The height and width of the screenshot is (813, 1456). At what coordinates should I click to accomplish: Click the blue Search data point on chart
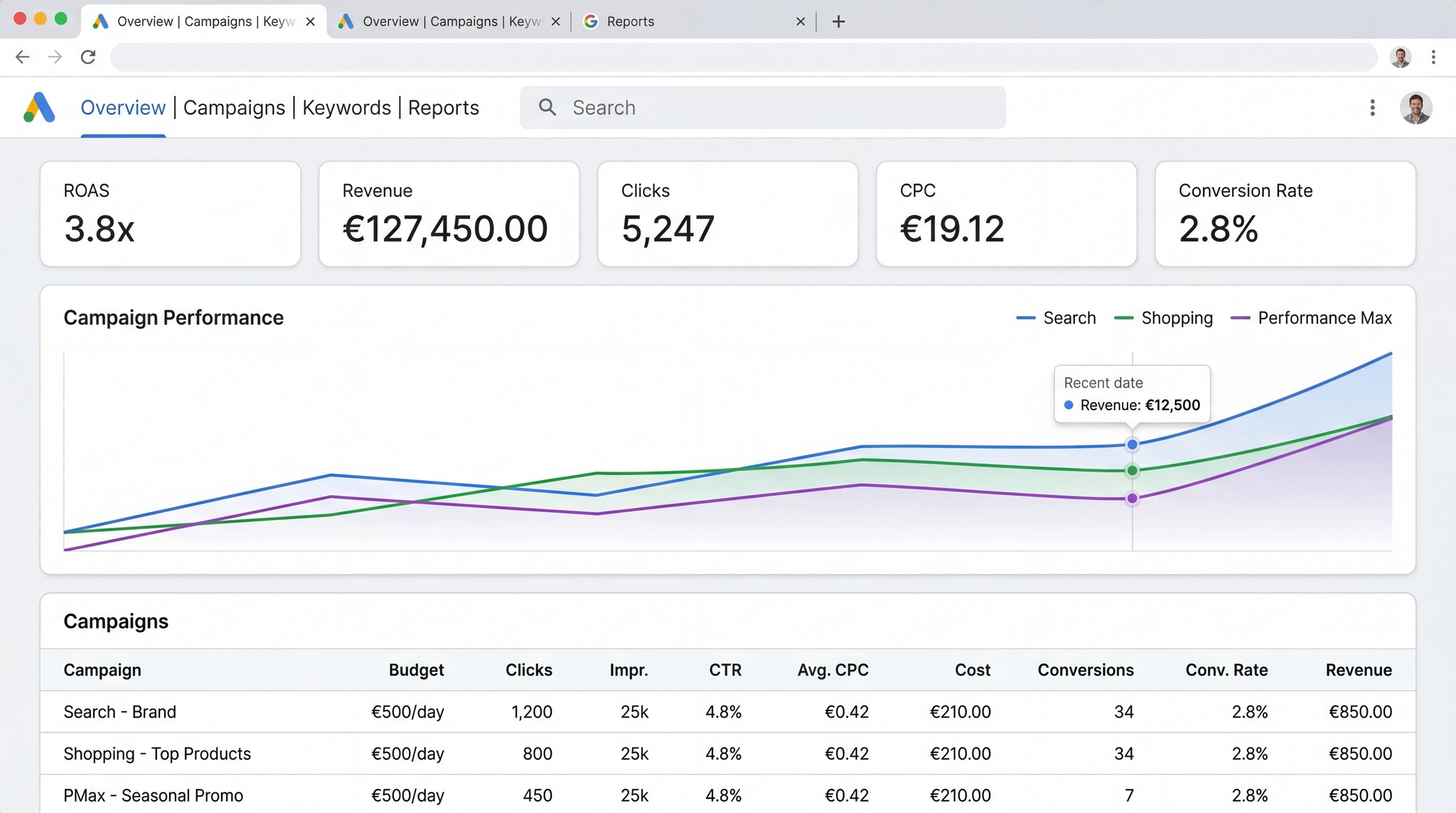click(1132, 445)
